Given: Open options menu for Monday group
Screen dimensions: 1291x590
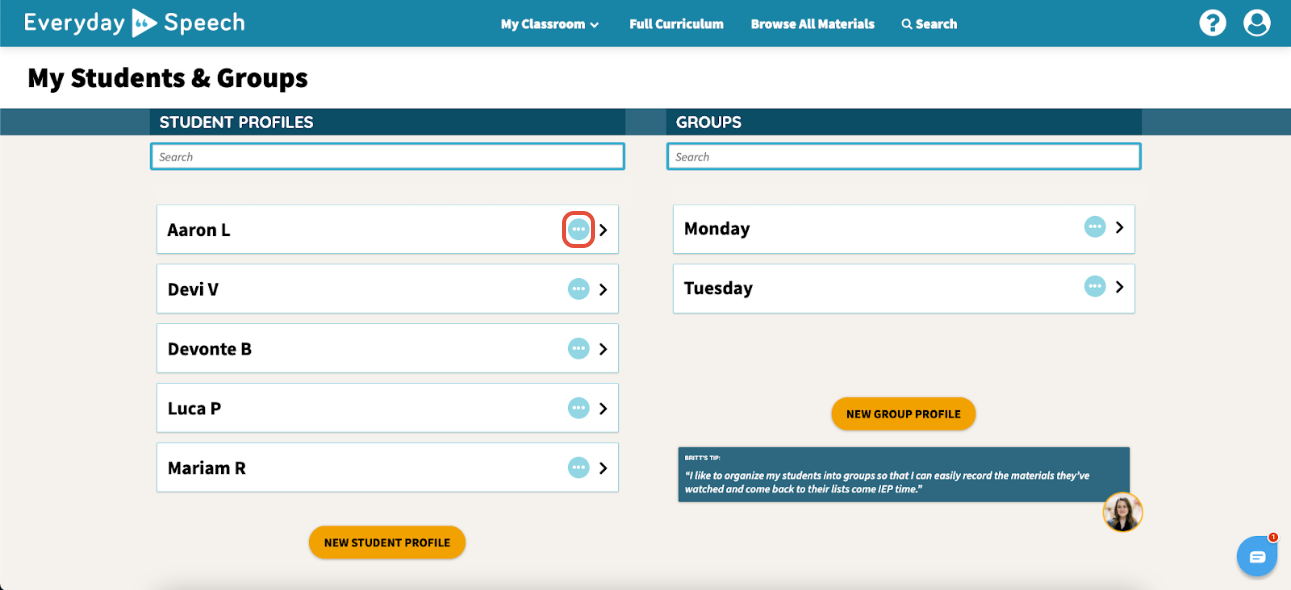Looking at the screenshot, I should (1095, 227).
